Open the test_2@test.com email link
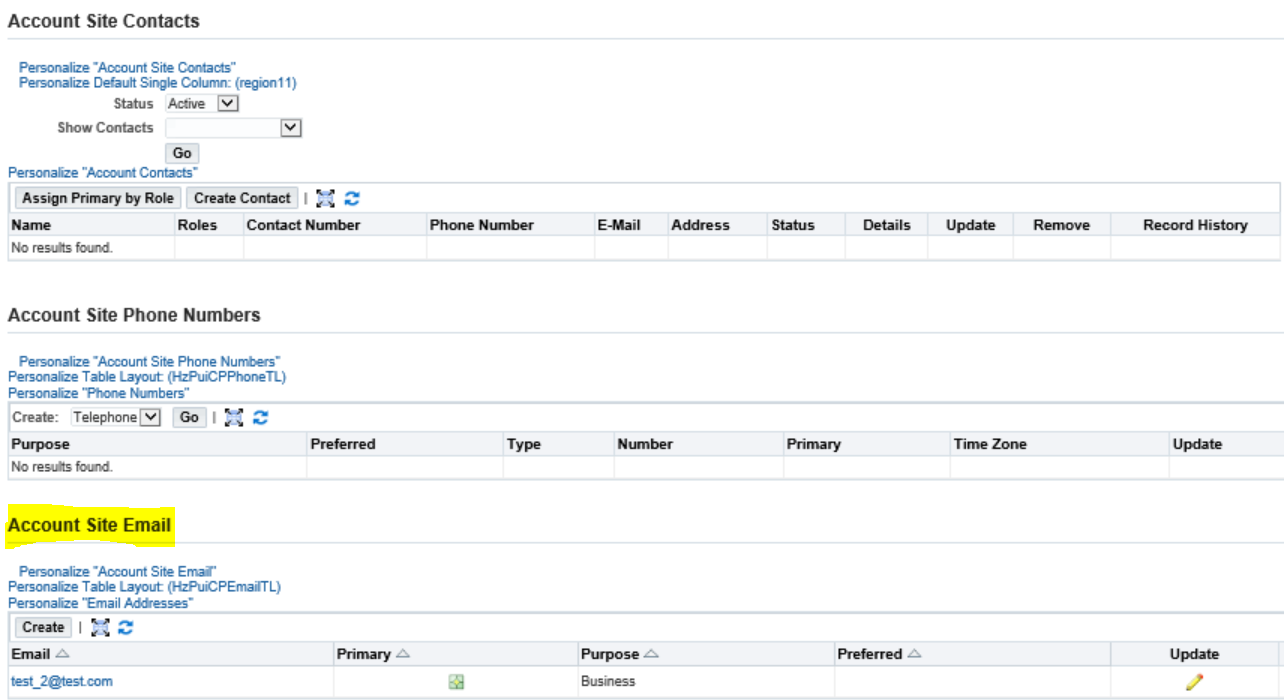 coord(62,681)
